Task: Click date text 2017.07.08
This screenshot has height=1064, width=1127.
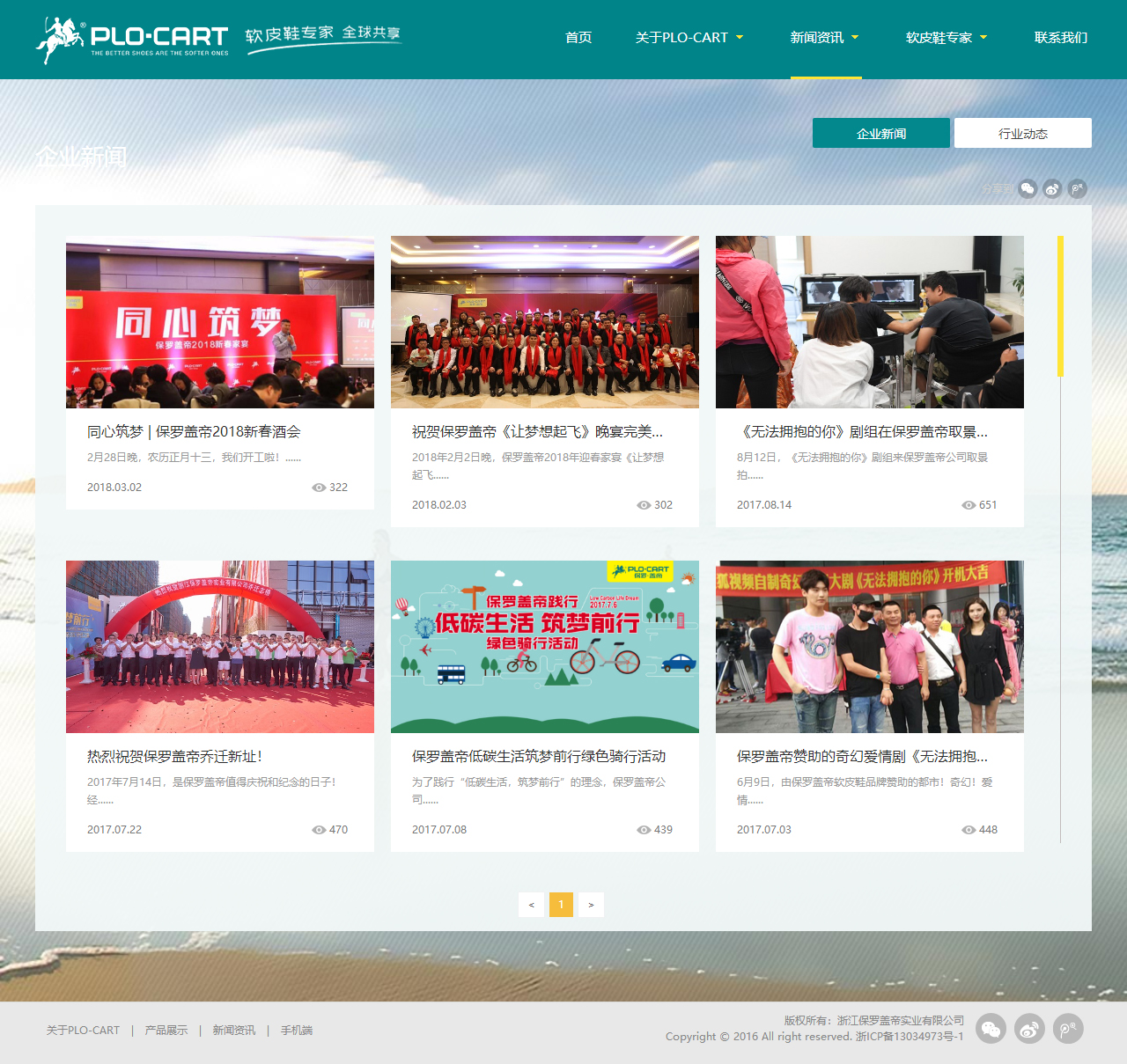Action: [x=439, y=830]
